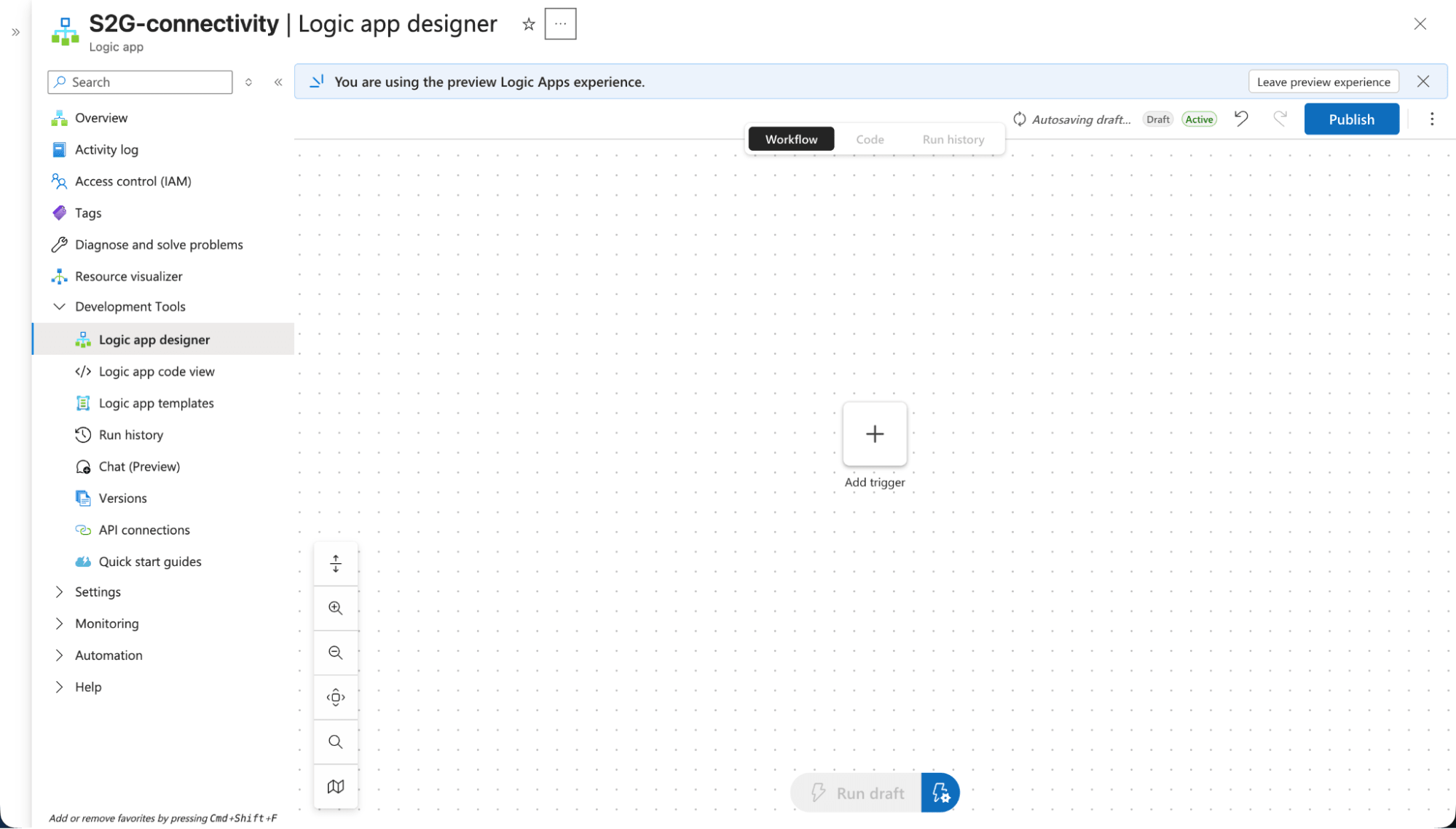Click the Draft status badge
The height and width of the screenshot is (829, 1456).
point(1157,119)
